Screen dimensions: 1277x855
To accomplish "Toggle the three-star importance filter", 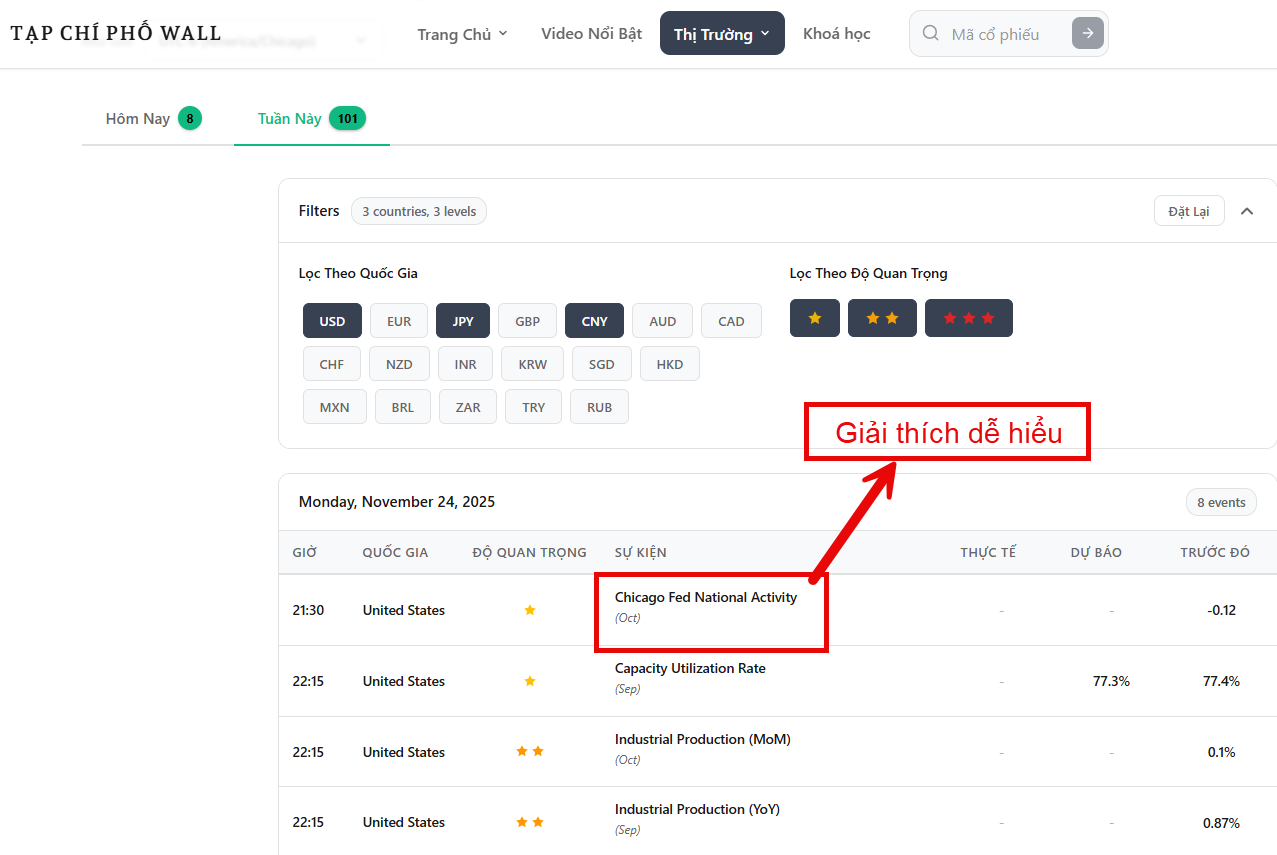I will click(968, 318).
